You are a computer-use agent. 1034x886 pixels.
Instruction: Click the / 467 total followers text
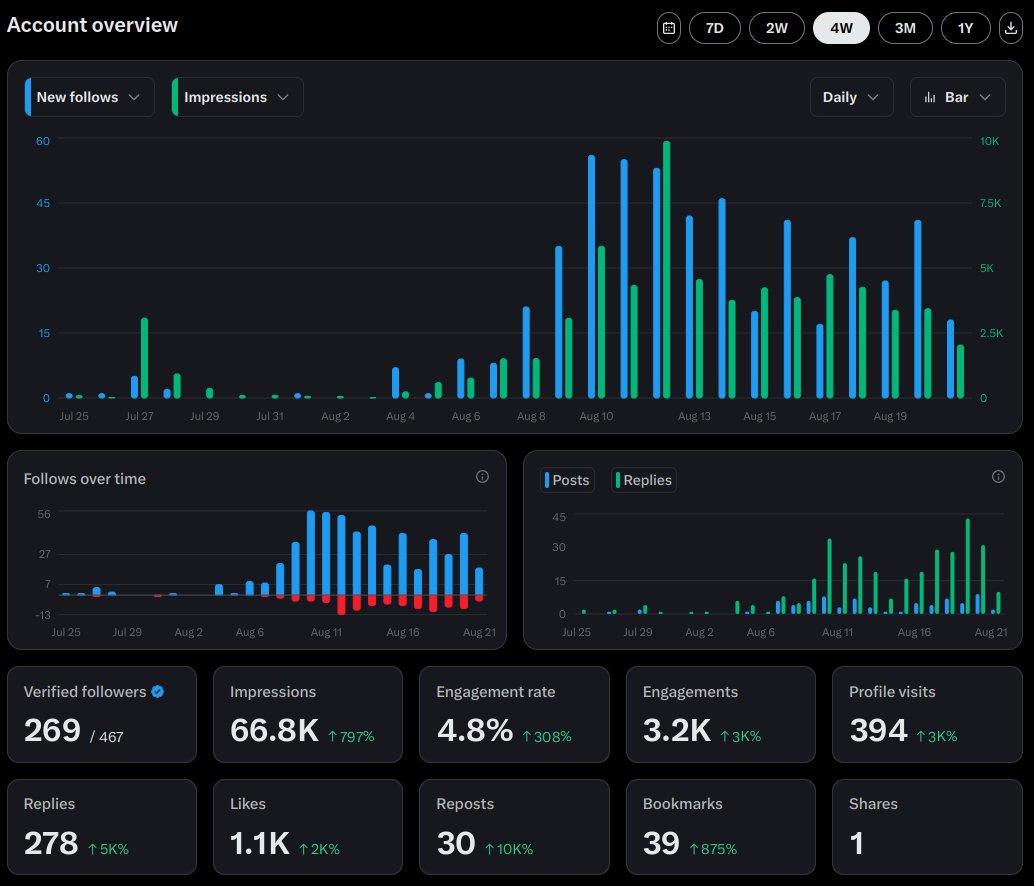click(106, 737)
